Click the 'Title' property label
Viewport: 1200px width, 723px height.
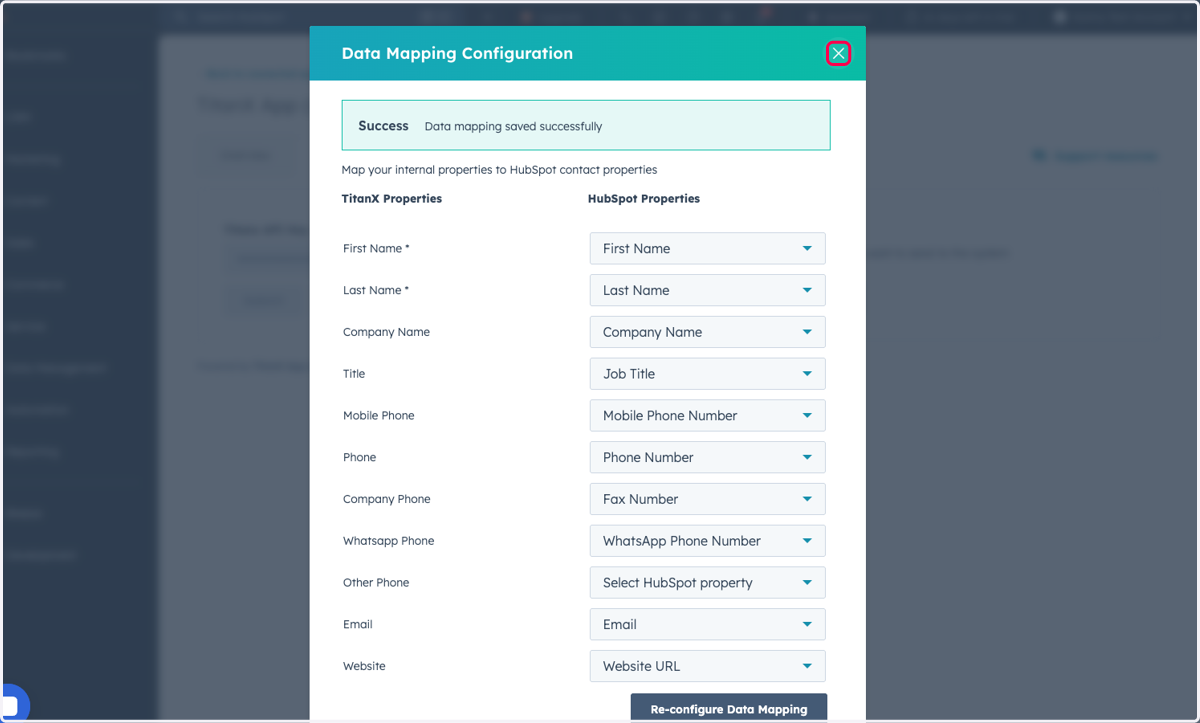(354, 374)
